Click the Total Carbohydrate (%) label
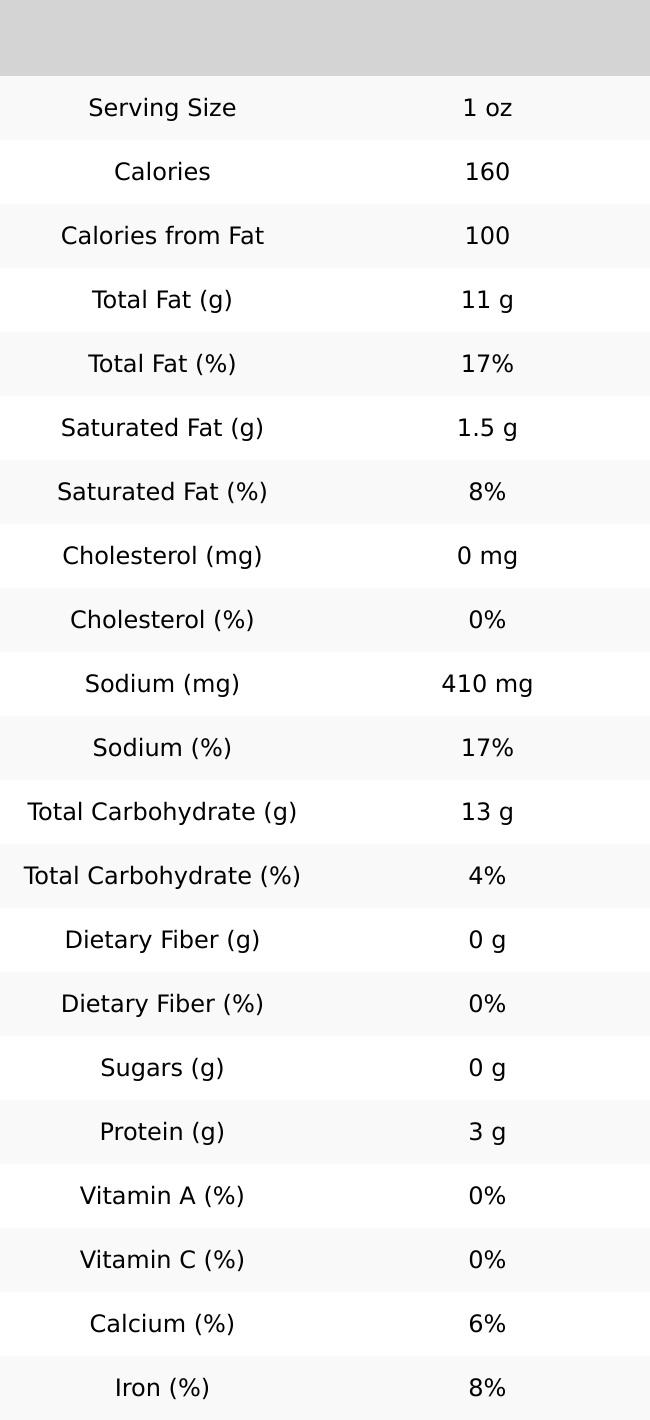Viewport: 650px width, 1420px height. (162, 876)
